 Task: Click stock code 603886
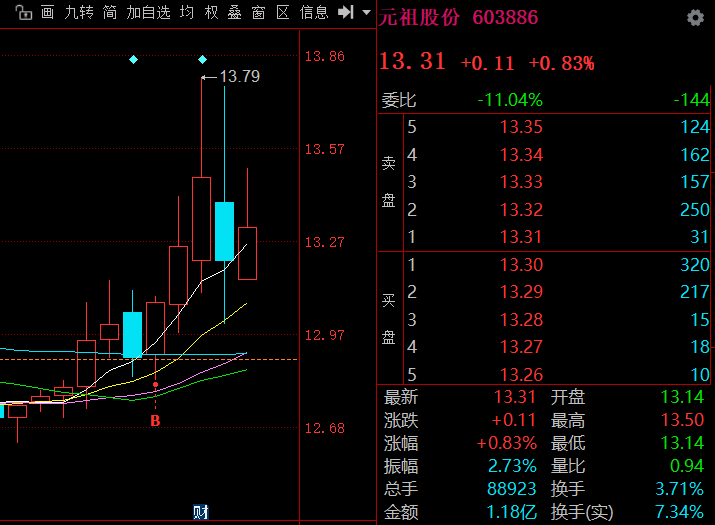[x=505, y=17]
